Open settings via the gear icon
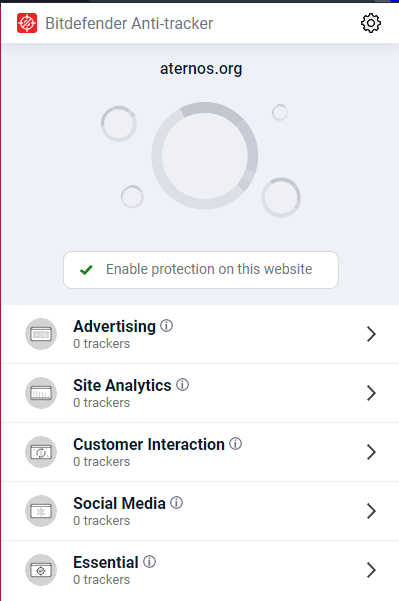 click(371, 23)
